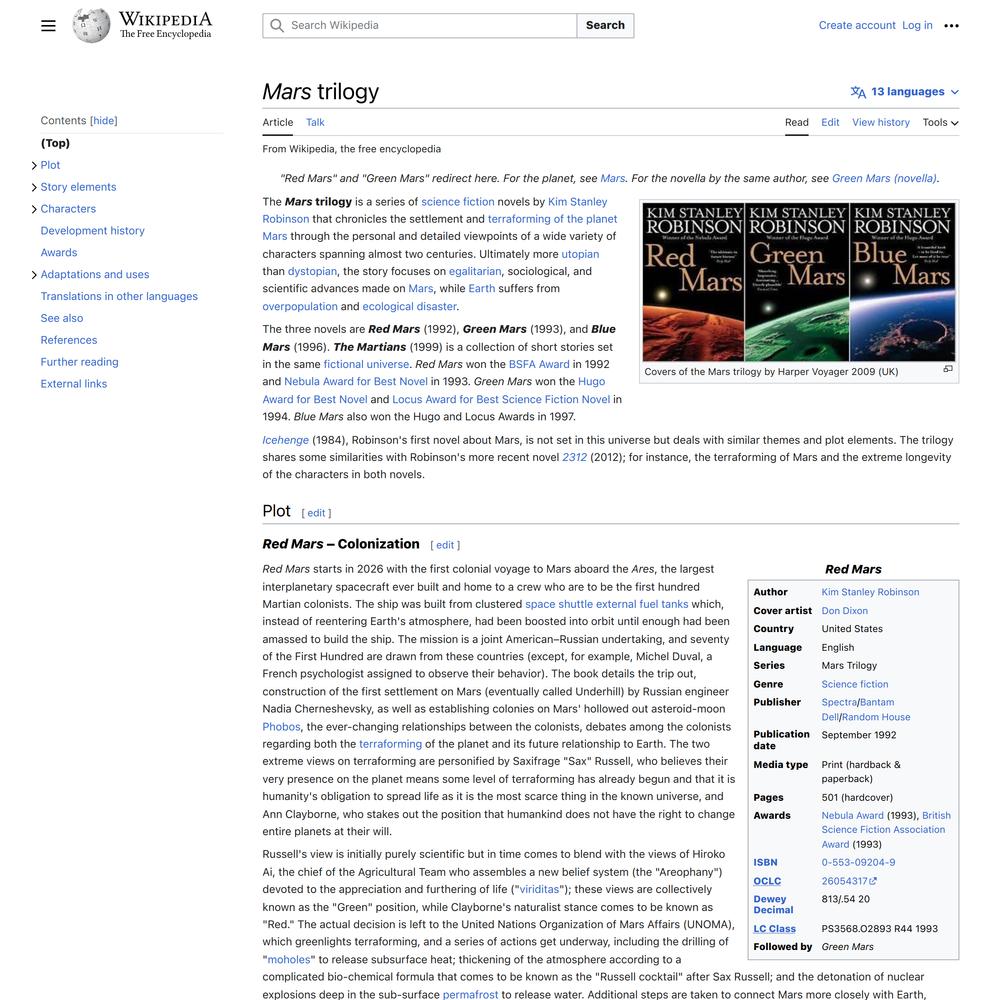Open the BSFA Award link
This screenshot has height=1000, width=1000.
(539, 364)
